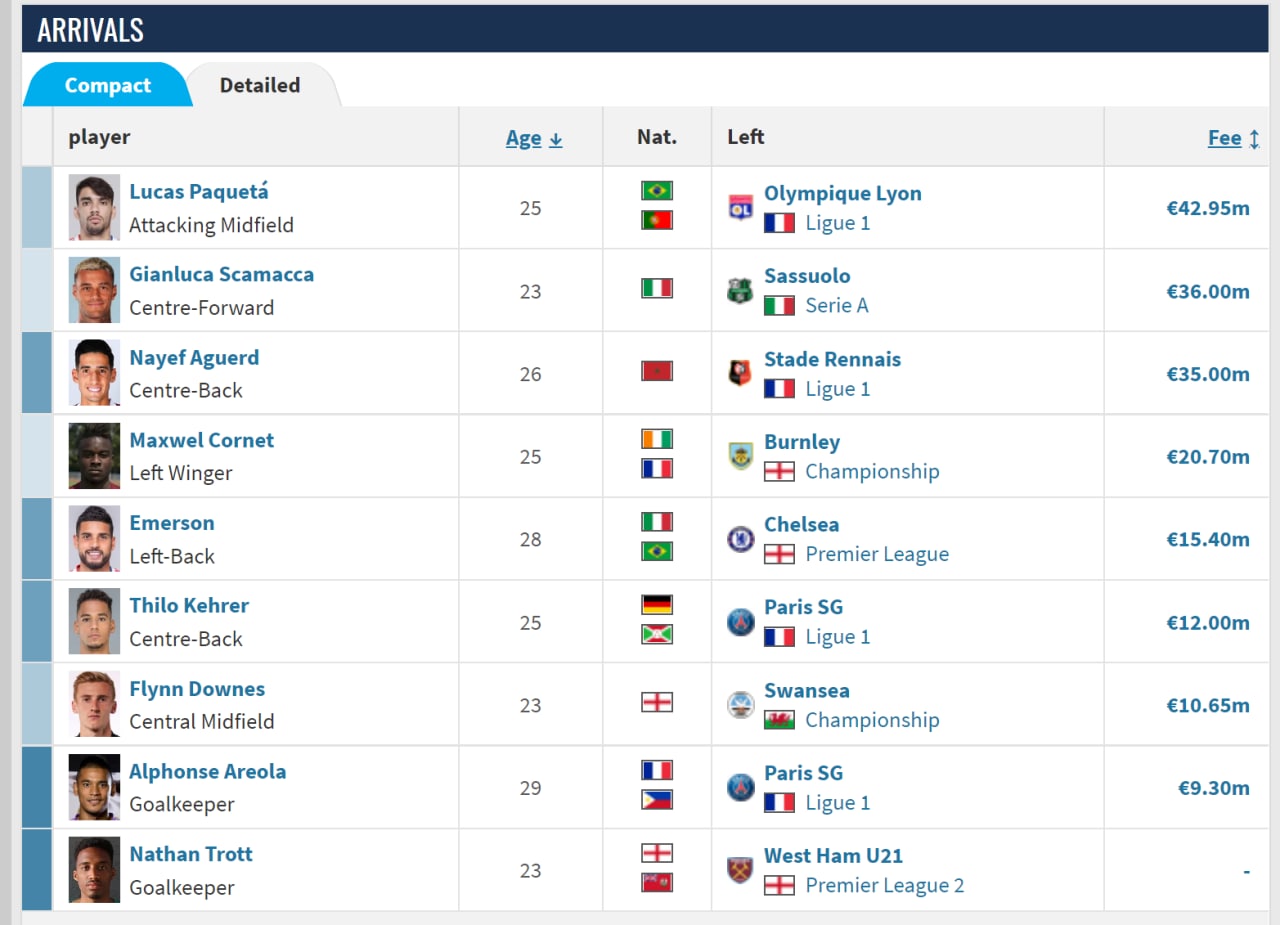
Task: Click the Sassuolo club crest icon
Action: [x=740, y=291]
